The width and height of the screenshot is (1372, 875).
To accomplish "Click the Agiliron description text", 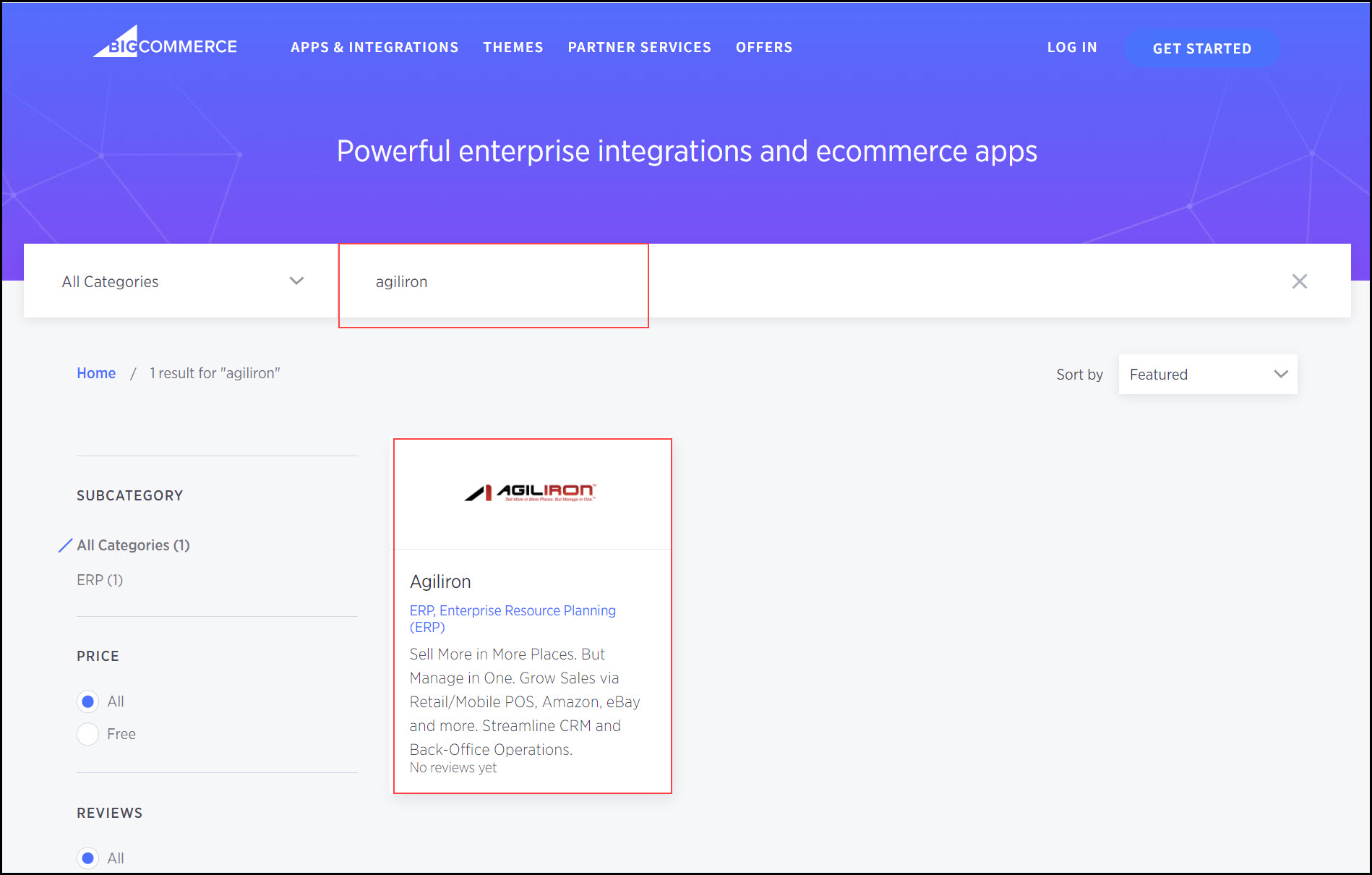I will click(525, 701).
